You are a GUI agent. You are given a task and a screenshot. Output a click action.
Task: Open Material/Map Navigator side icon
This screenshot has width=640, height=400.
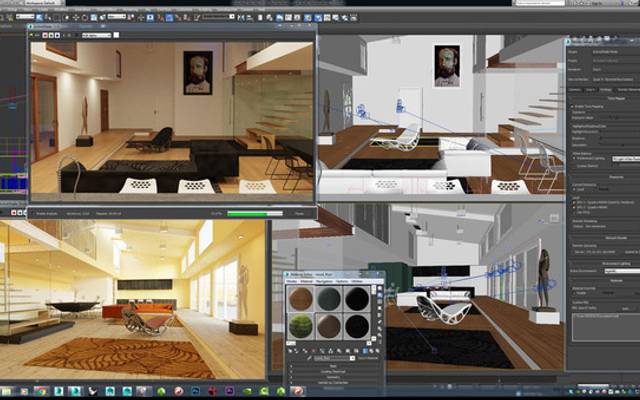380,342
